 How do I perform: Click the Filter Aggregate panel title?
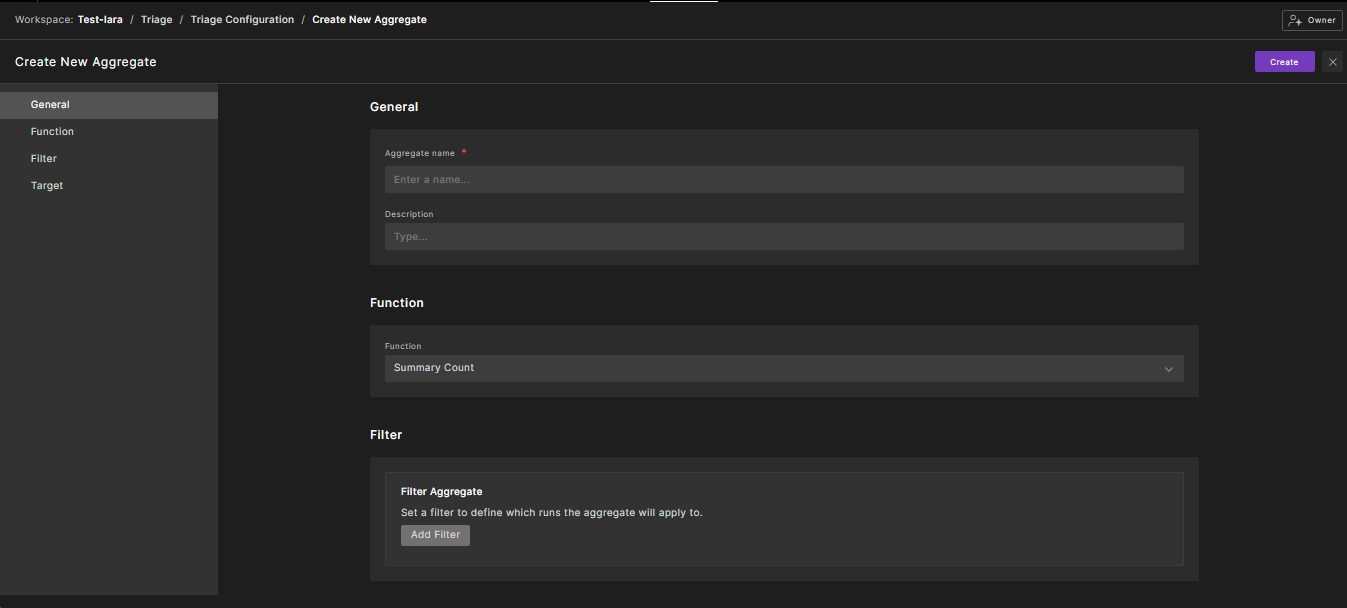click(441, 492)
